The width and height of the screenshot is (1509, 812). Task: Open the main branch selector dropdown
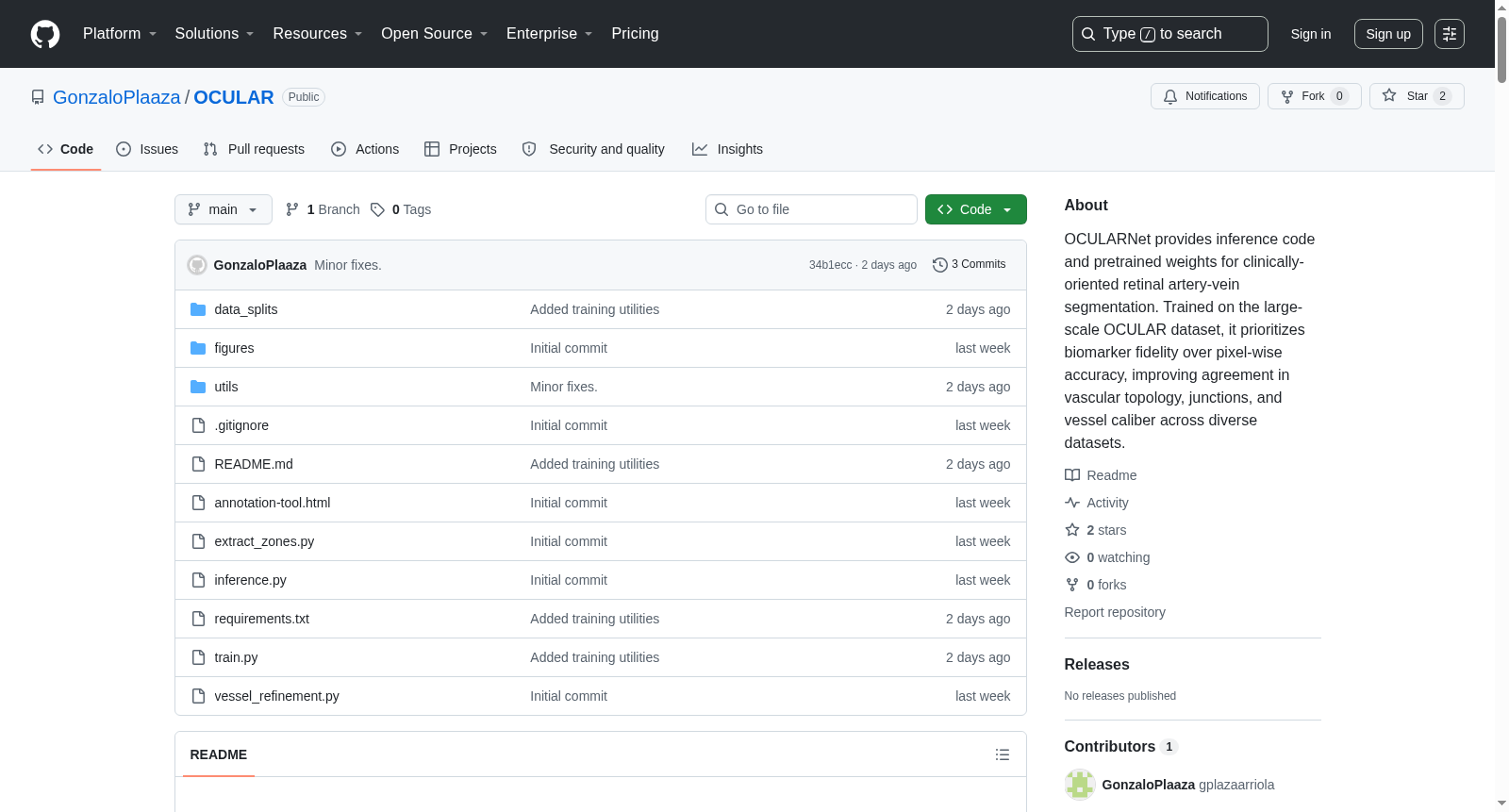(x=224, y=209)
